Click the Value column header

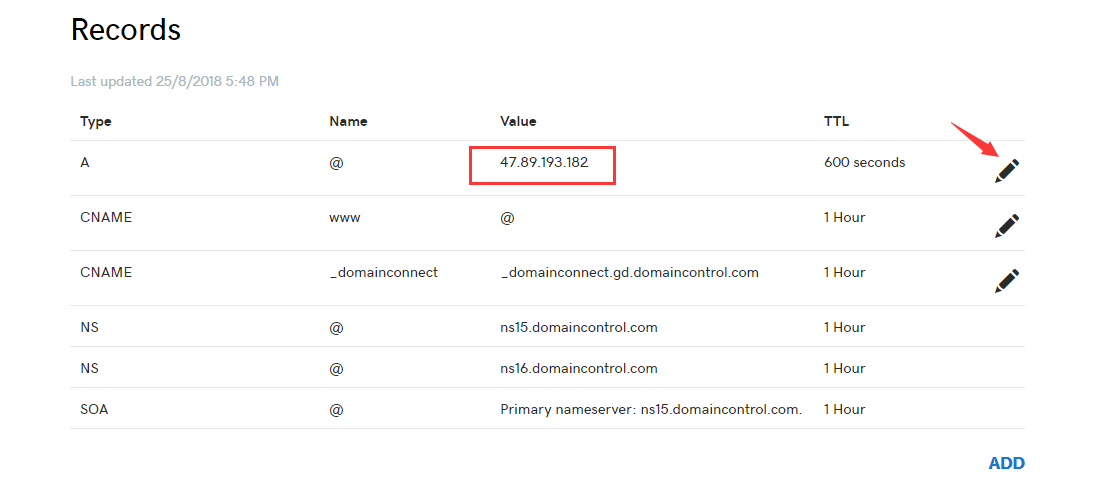click(x=518, y=121)
